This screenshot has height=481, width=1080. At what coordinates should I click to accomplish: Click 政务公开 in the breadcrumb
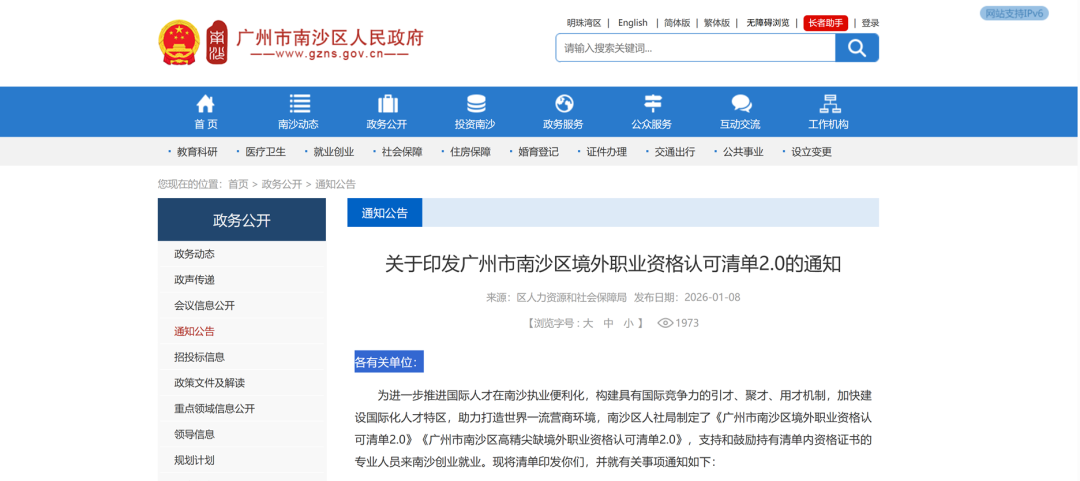pyautogui.click(x=282, y=184)
